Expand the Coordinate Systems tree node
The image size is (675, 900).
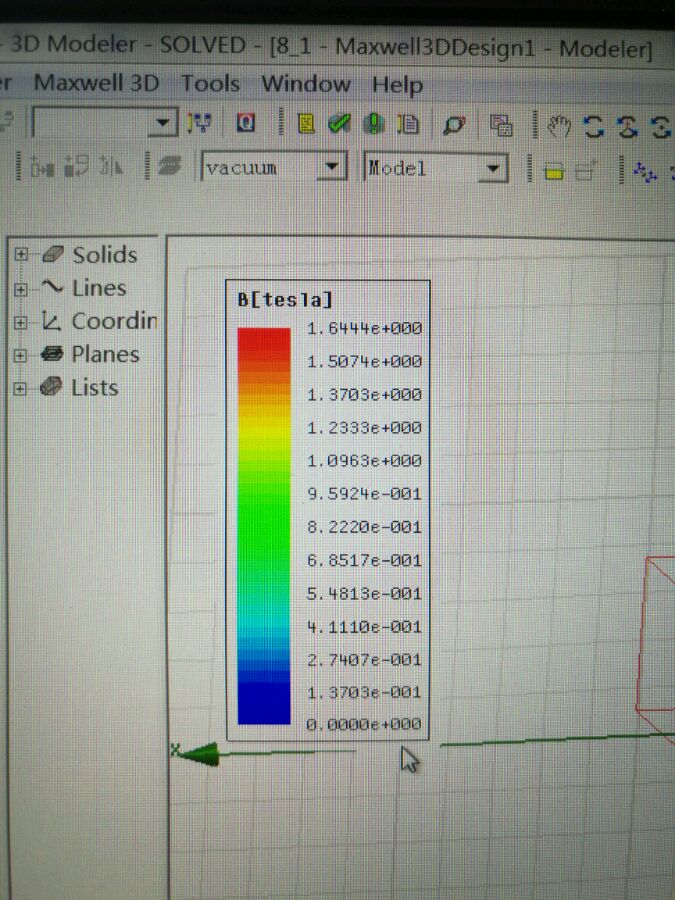(21, 322)
